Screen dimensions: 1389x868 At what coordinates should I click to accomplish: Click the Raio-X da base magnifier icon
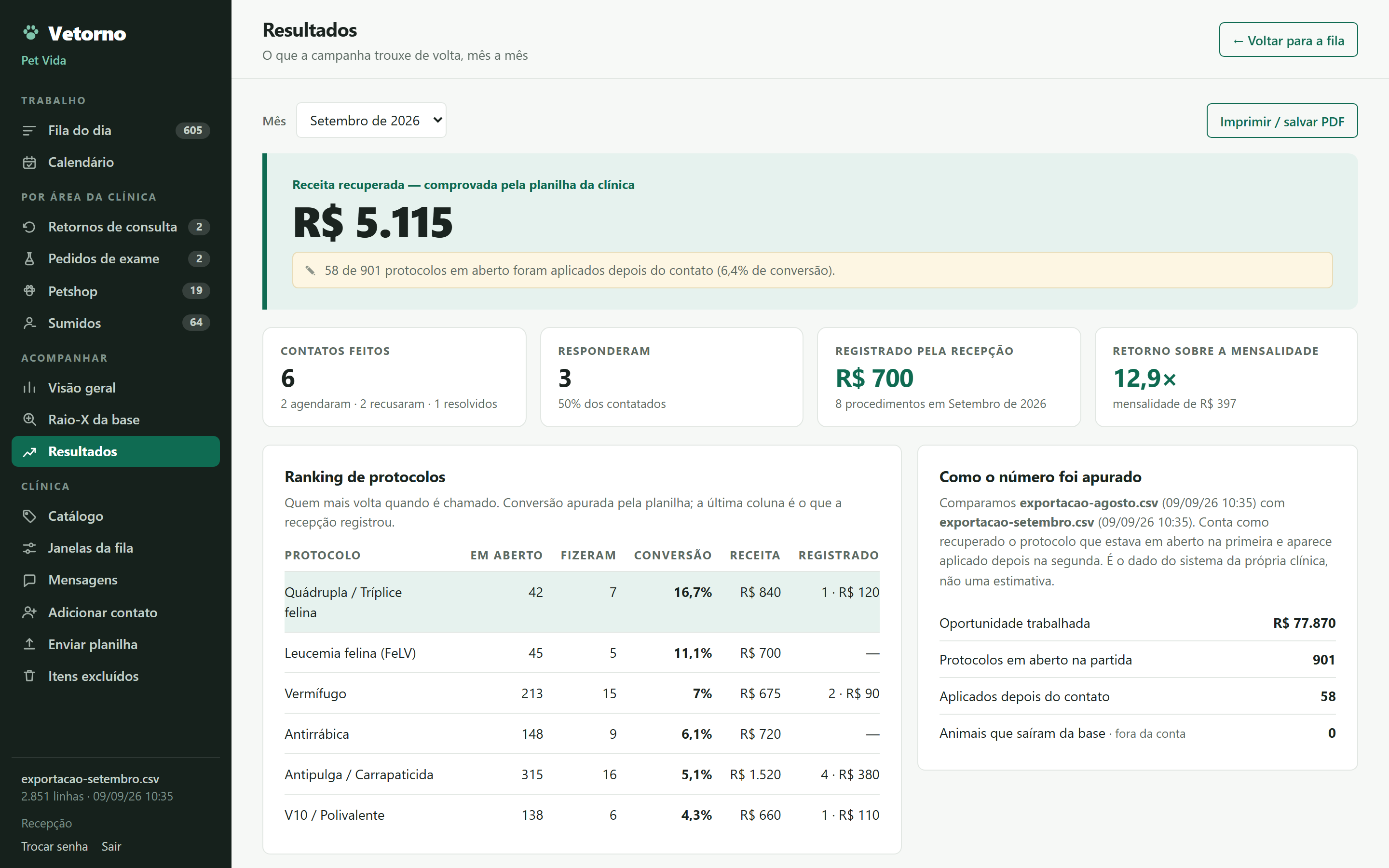coord(29,420)
